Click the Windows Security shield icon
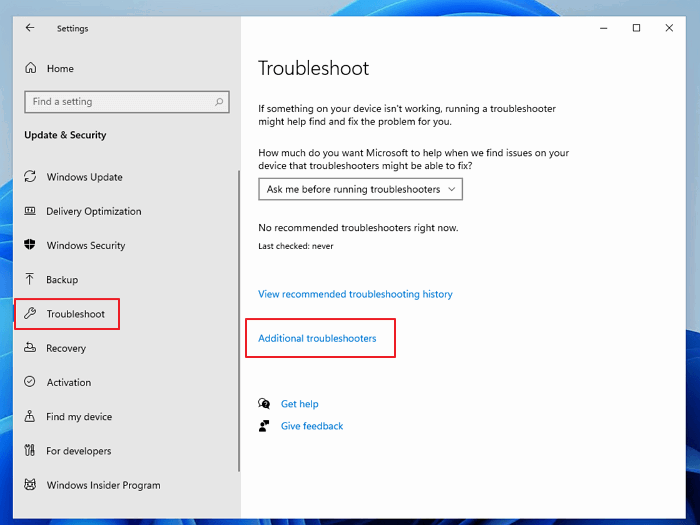 (x=30, y=245)
